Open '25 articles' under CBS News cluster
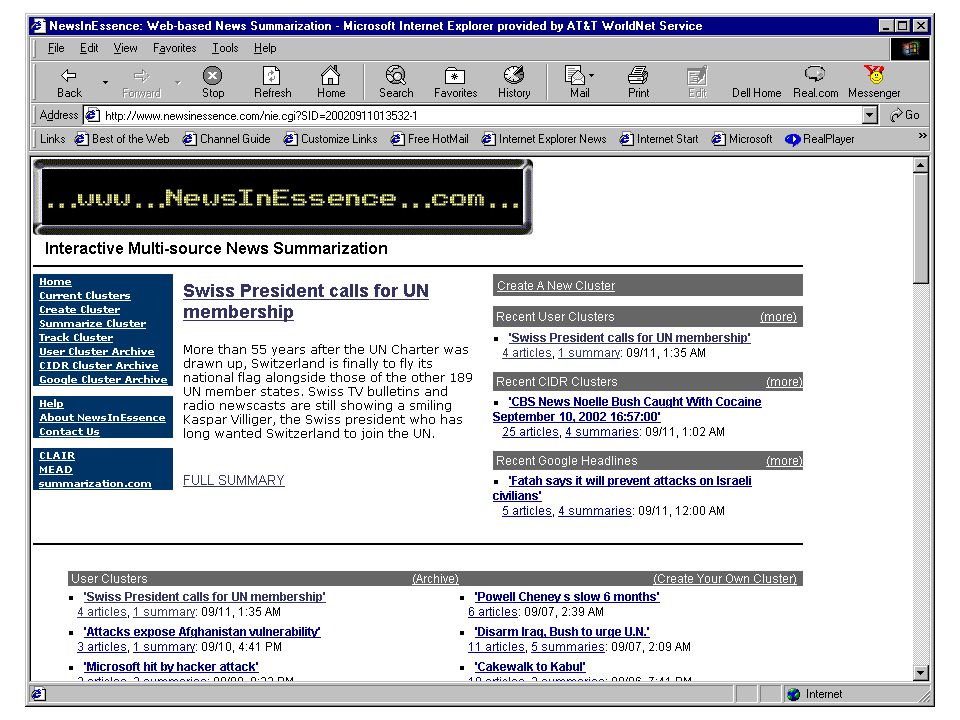 530,432
